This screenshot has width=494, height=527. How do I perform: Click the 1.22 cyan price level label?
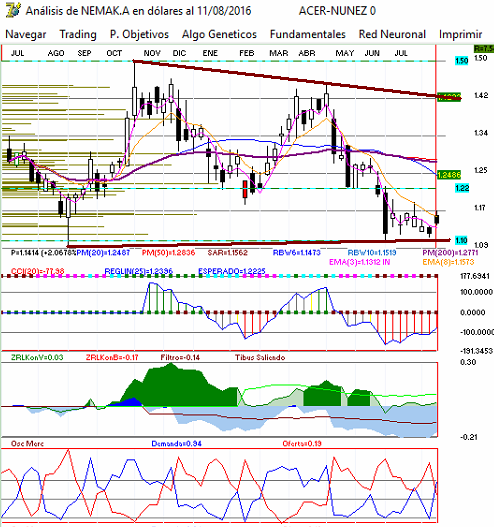(462, 188)
